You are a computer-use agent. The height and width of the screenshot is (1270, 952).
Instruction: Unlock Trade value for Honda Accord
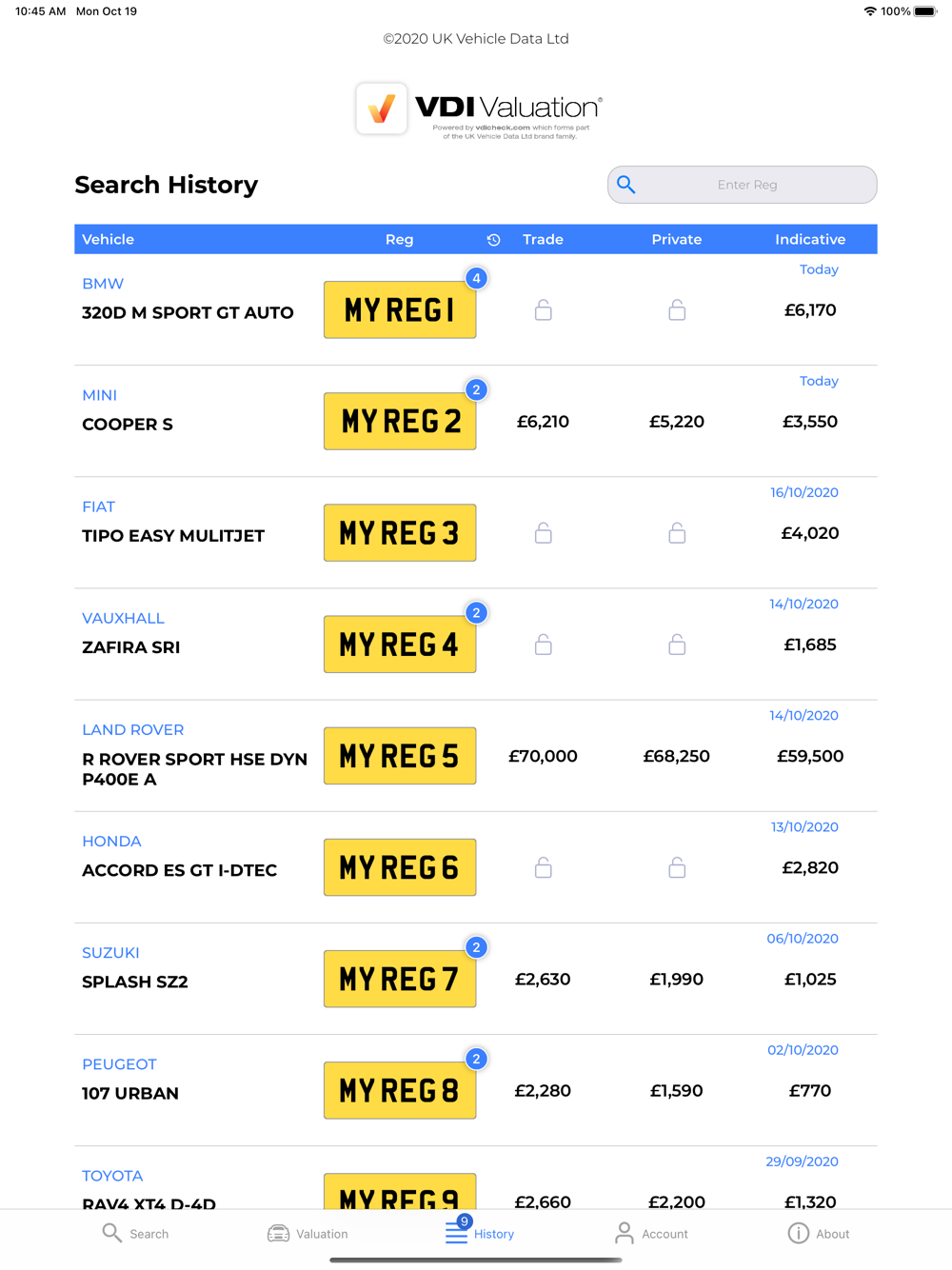544,867
